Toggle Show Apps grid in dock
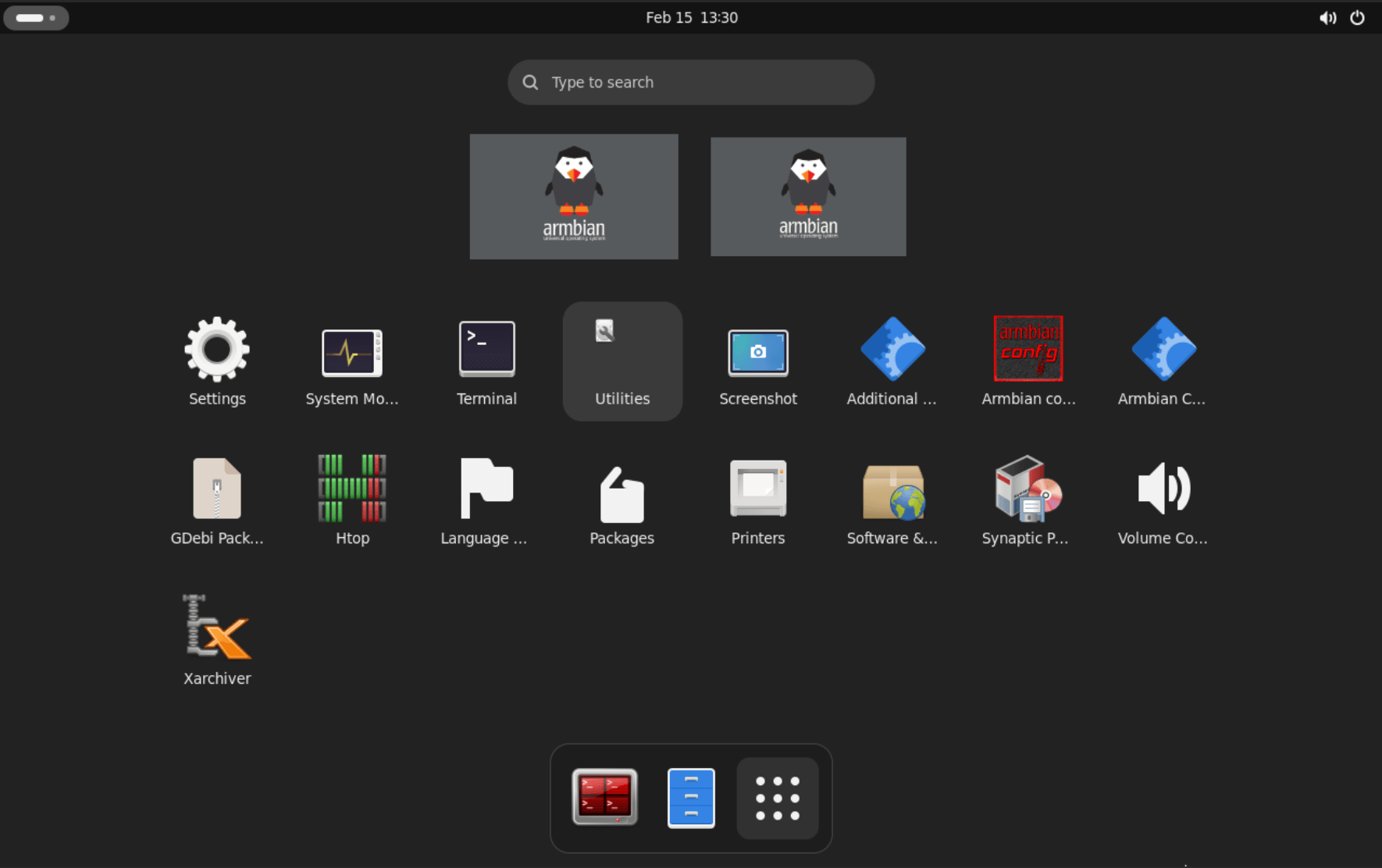This screenshot has height=868, width=1382. tap(778, 798)
